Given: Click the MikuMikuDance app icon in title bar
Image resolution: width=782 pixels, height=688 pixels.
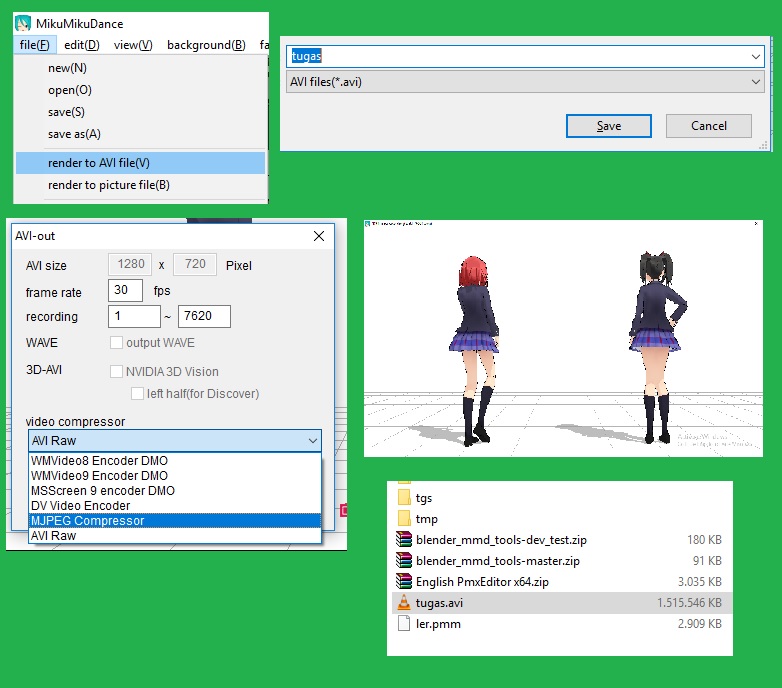Looking at the screenshot, I should (23, 23).
